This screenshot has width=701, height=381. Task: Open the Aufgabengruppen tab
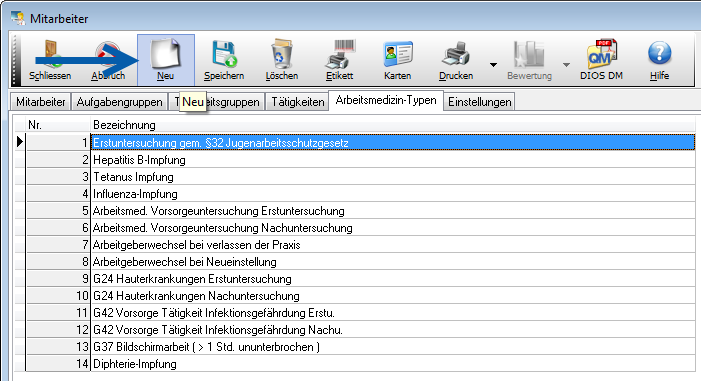[119, 102]
